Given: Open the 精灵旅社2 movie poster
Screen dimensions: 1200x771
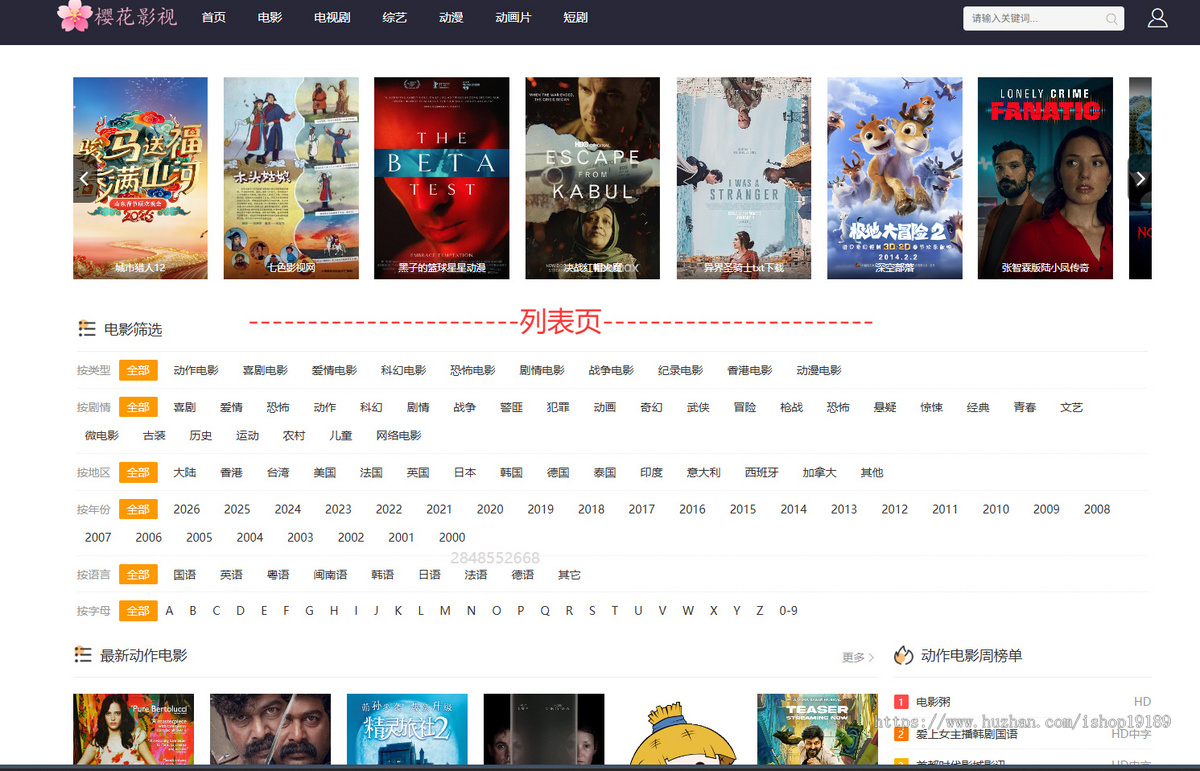Looking at the screenshot, I should (x=407, y=730).
